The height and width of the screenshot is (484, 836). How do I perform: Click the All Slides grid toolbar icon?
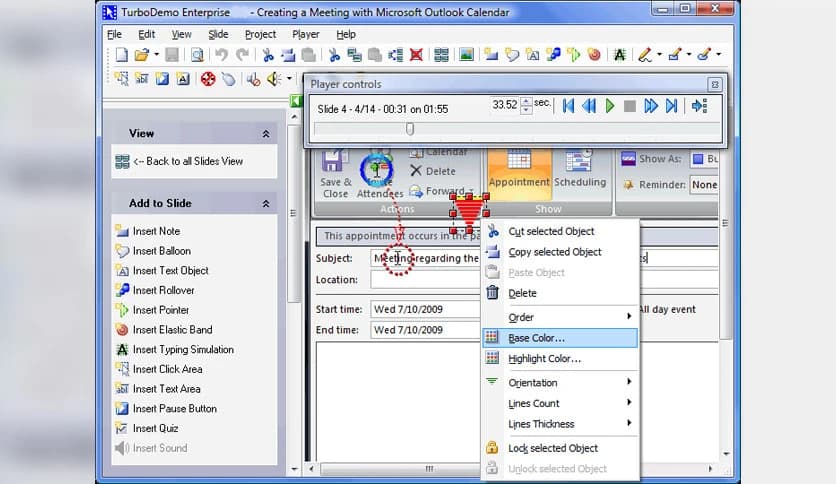[441, 54]
